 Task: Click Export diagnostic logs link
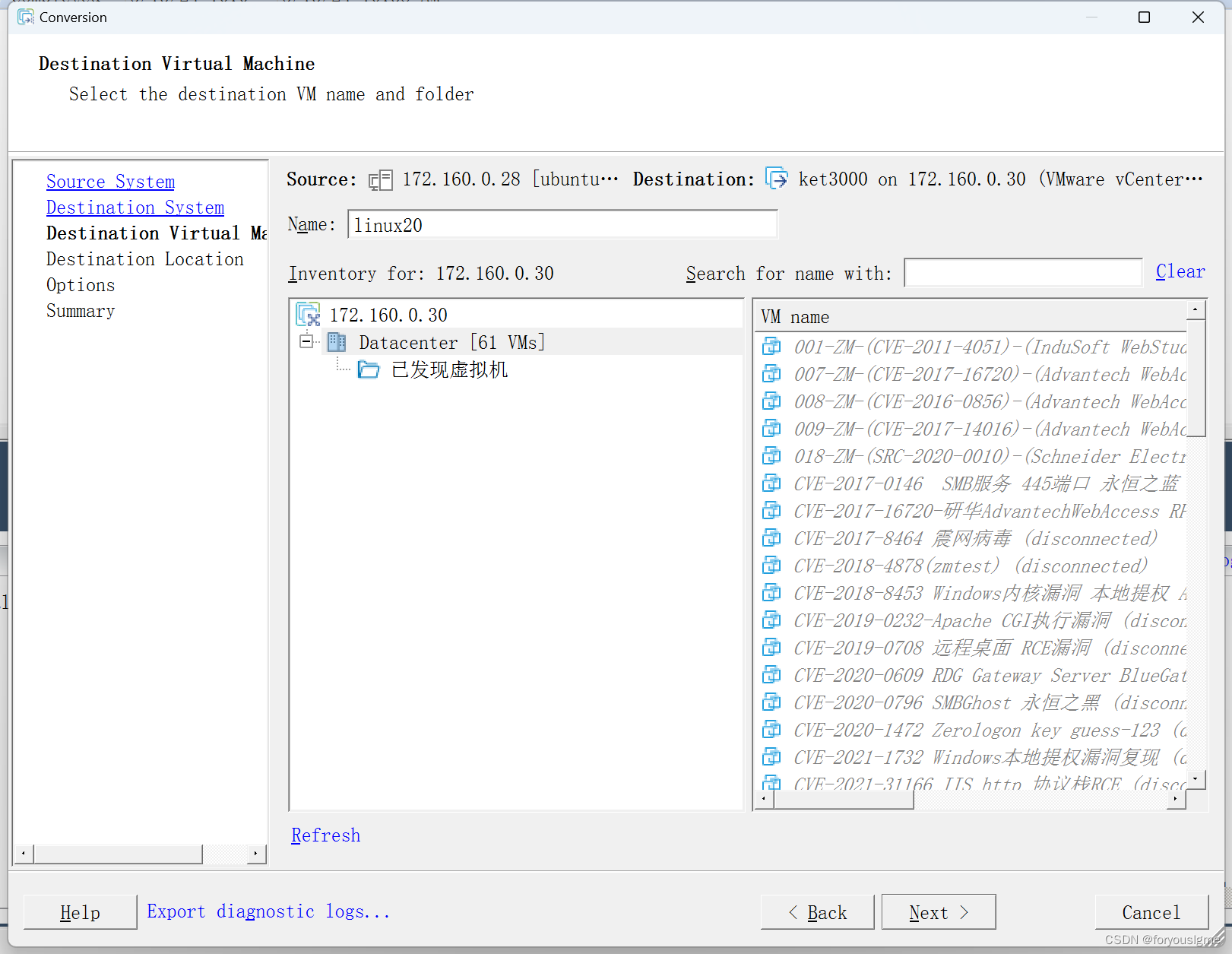268,911
